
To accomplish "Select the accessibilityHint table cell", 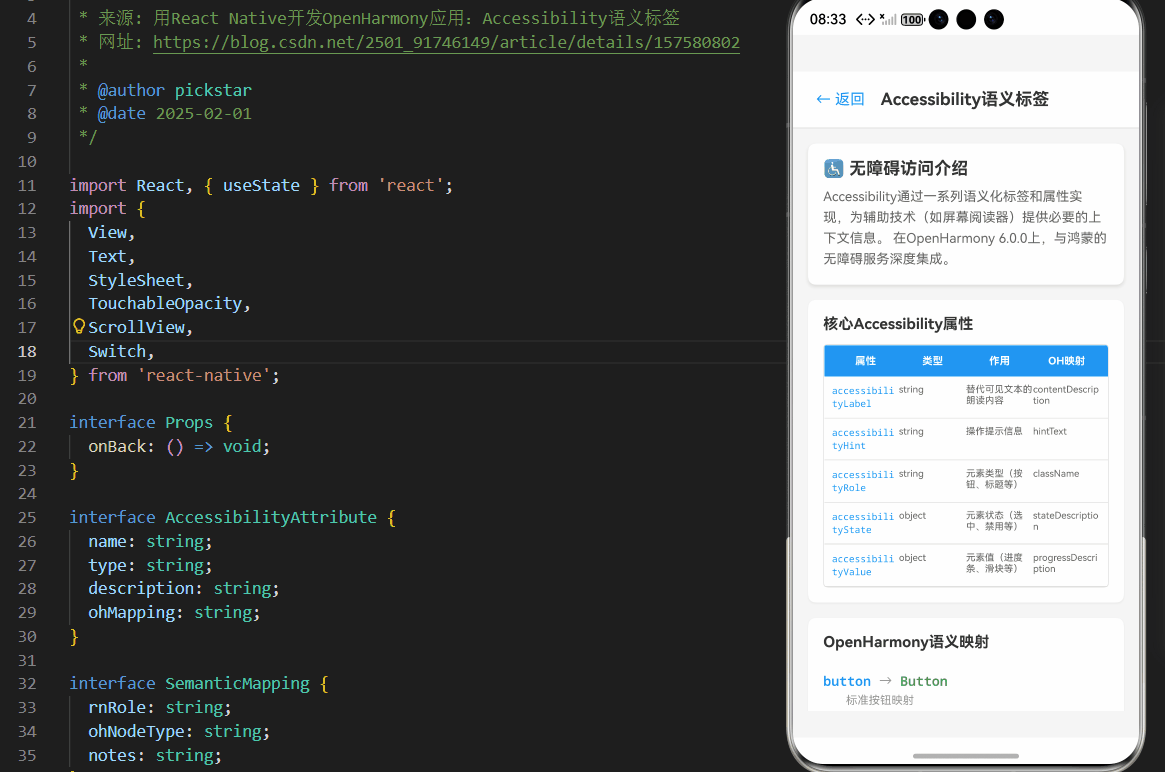I will click(863, 439).
